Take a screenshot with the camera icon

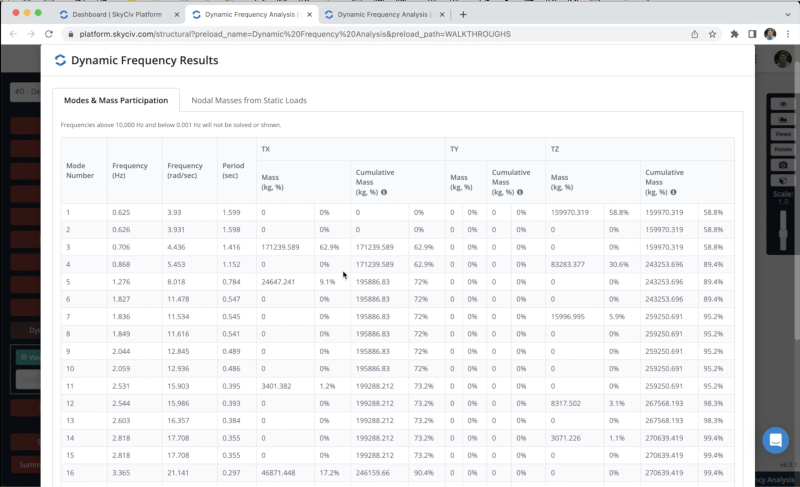pyautogui.click(x=783, y=165)
